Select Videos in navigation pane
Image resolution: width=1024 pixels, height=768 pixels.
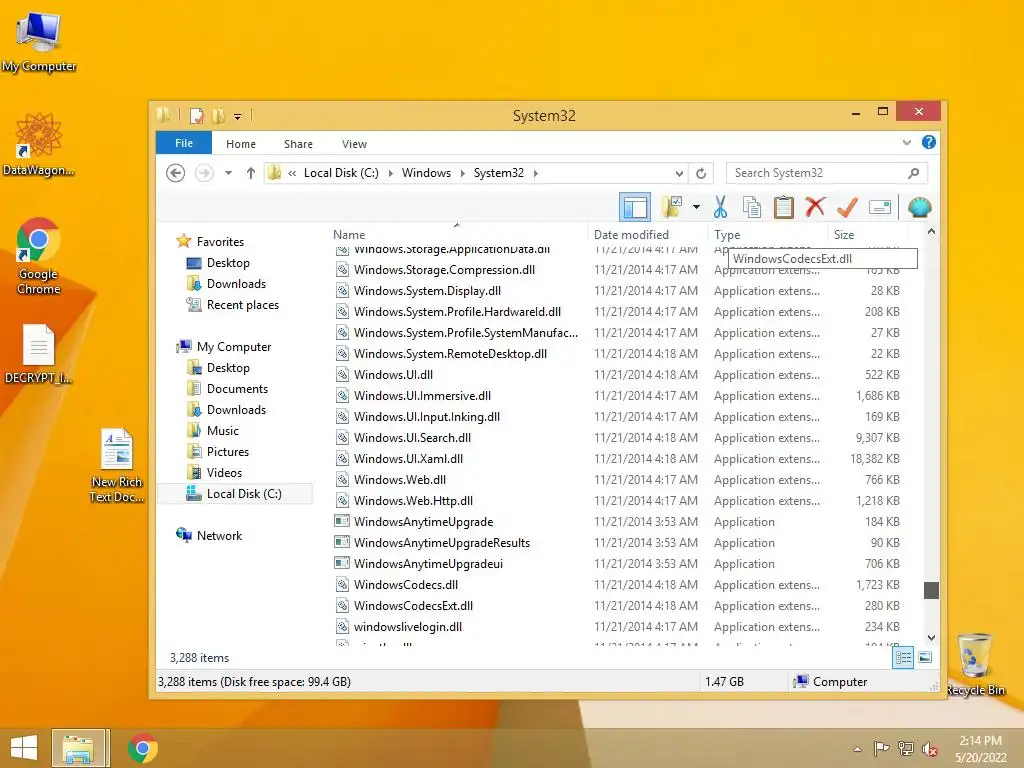pos(224,473)
